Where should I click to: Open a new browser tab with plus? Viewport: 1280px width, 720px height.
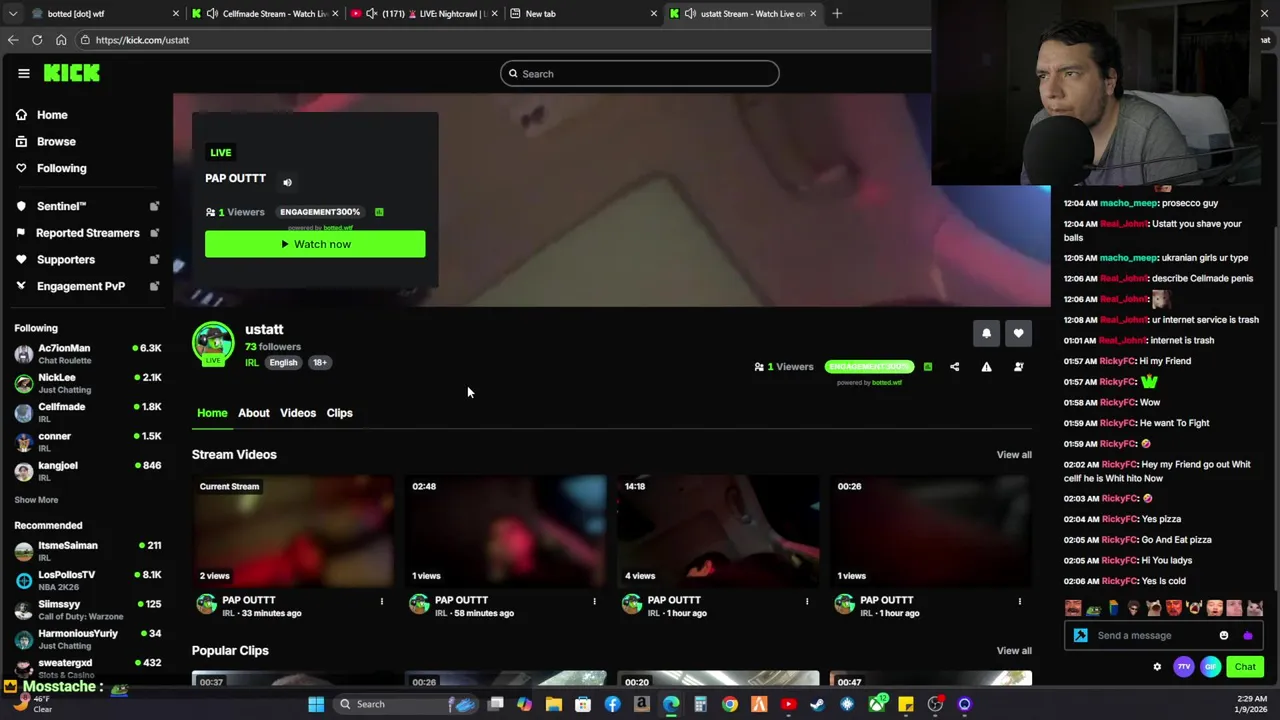[837, 14]
